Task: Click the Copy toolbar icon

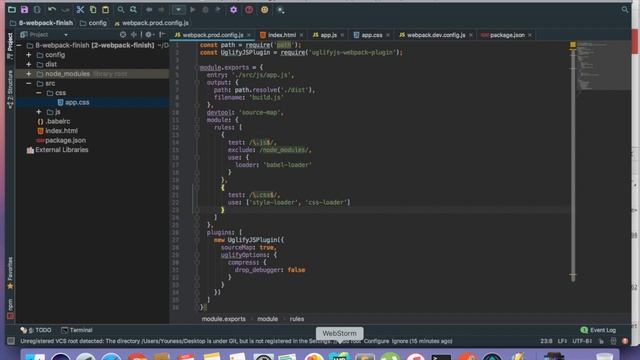Action: click(x=93, y=9)
